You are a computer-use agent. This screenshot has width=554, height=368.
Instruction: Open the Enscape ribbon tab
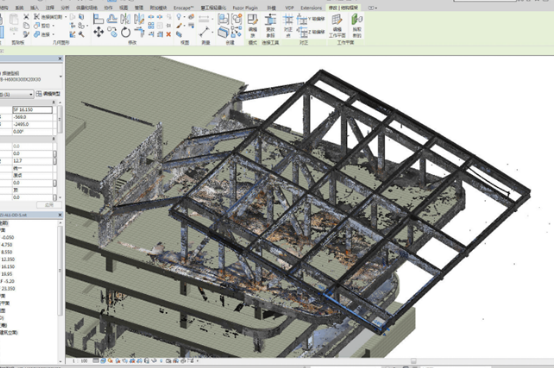(x=183, y=8)
